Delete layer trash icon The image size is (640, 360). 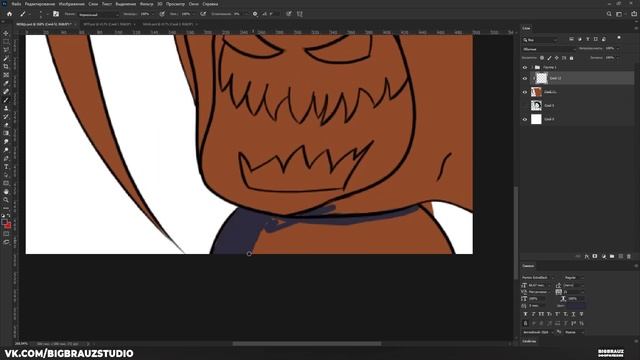point(629,256)
